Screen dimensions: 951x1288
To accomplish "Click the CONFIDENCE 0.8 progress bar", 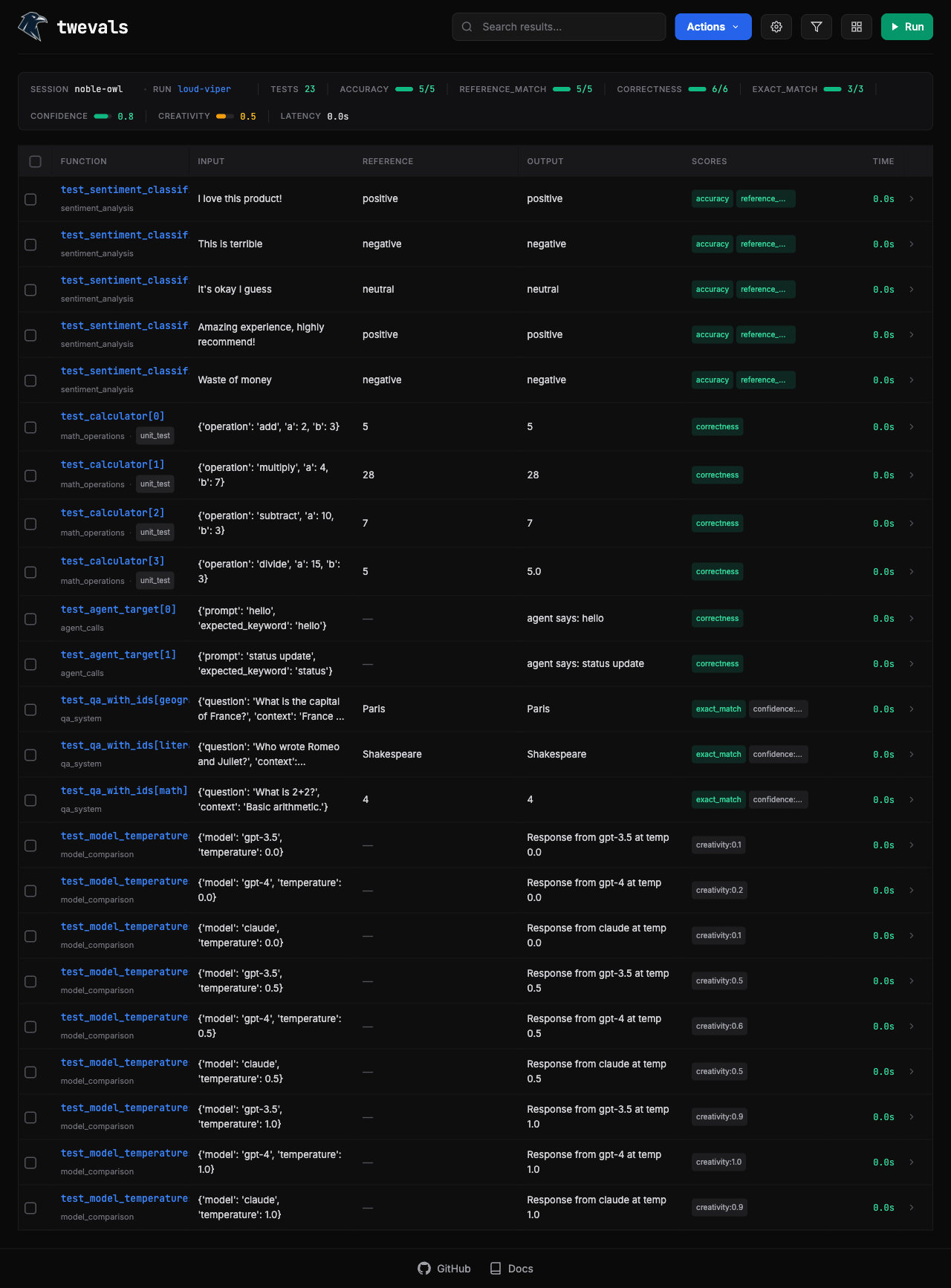I will pos(103,116).
